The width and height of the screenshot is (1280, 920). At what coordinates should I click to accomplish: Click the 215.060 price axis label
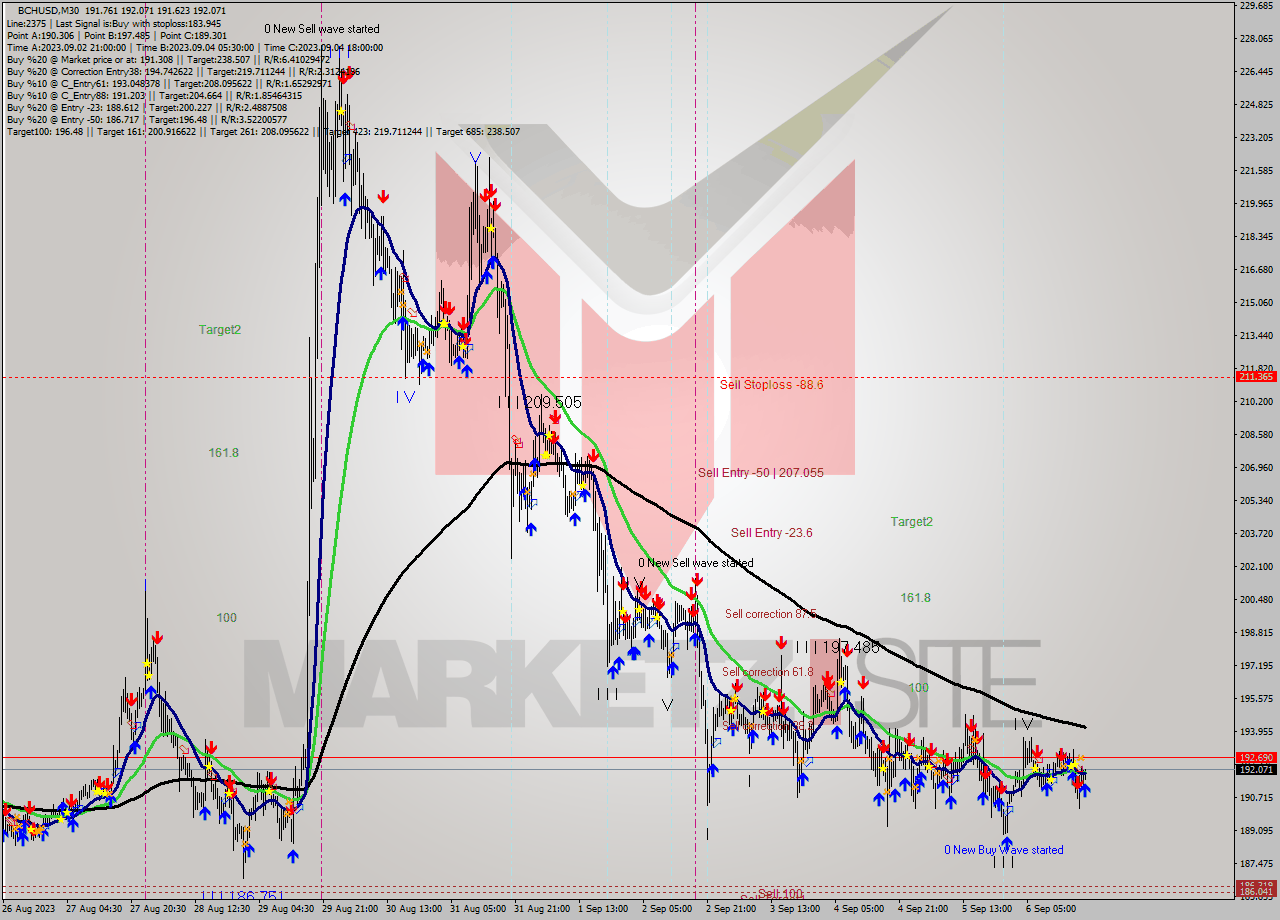(x=1255, y=303)
